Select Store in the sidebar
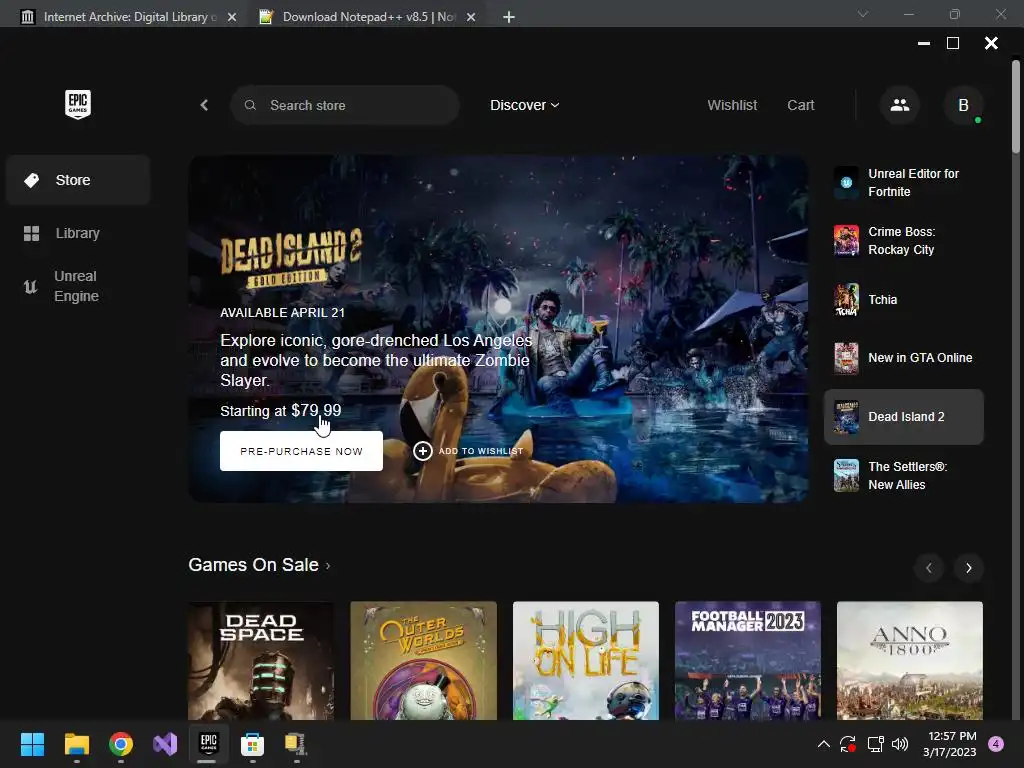The height and width of the screenshot is (768, 1024). click(78, 180)
